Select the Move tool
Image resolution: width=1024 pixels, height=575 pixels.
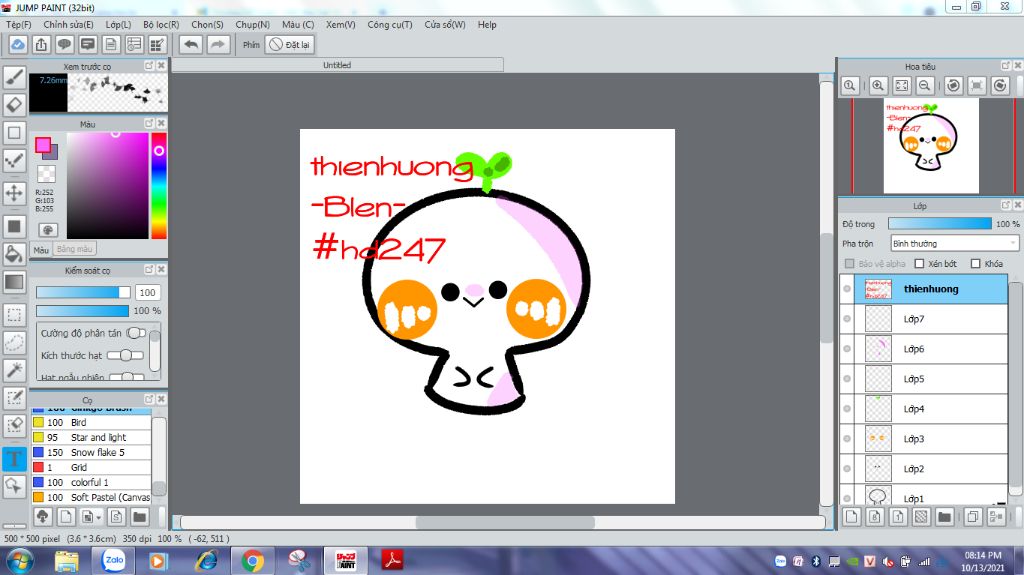14,193
